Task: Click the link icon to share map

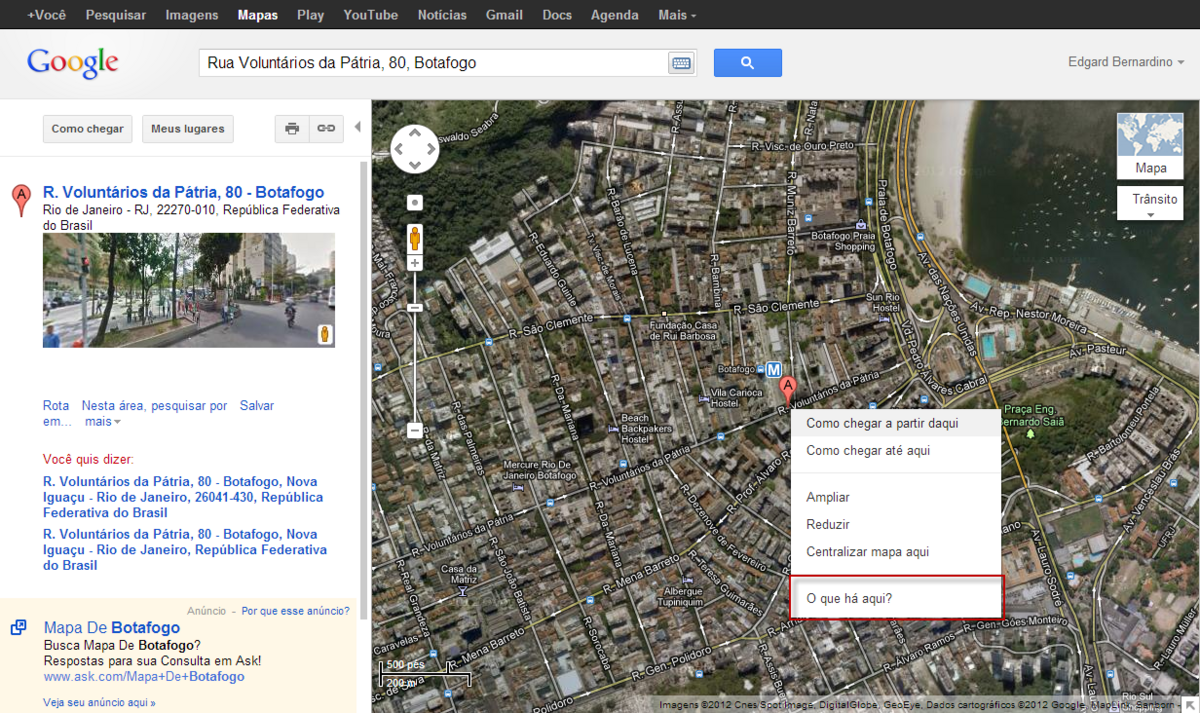Action: [x=326, y=129]
